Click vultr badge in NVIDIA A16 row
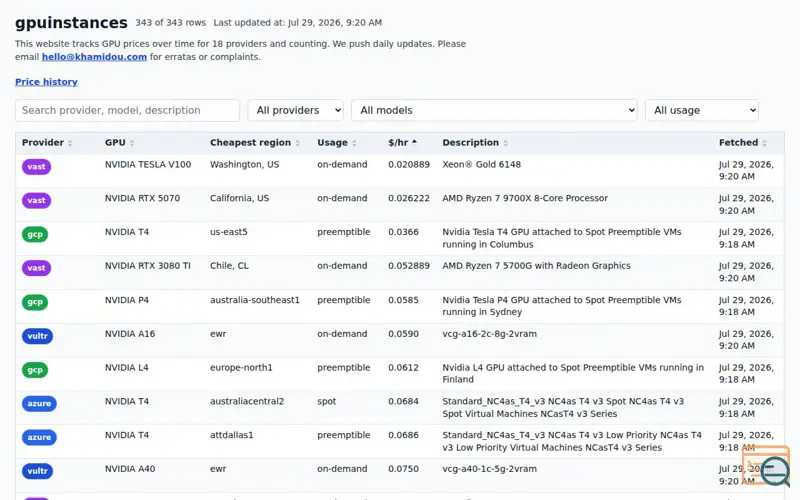Screen dimensions: 800x500 coord(37,336)
